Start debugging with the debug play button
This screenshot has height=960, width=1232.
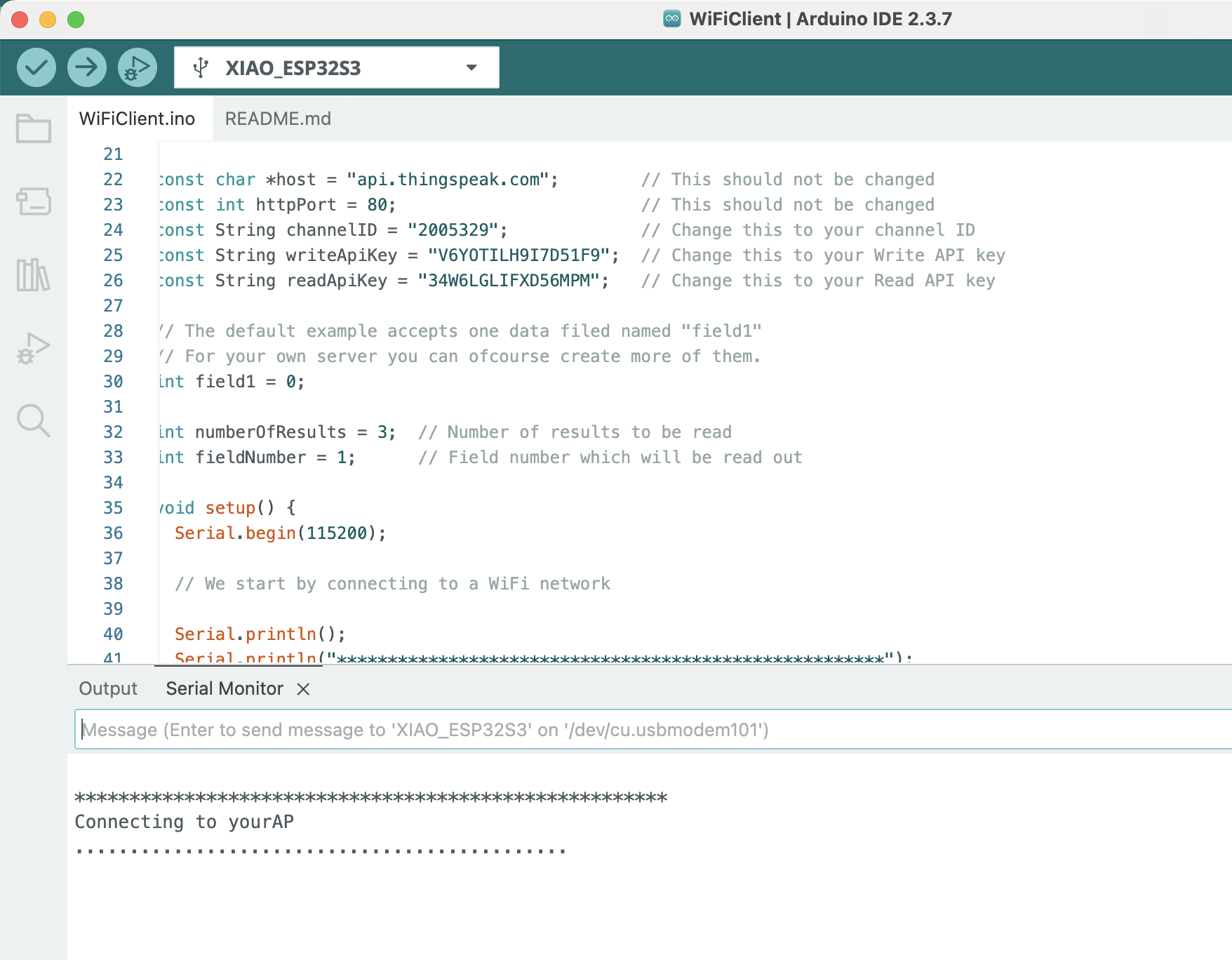pos(138,67)
